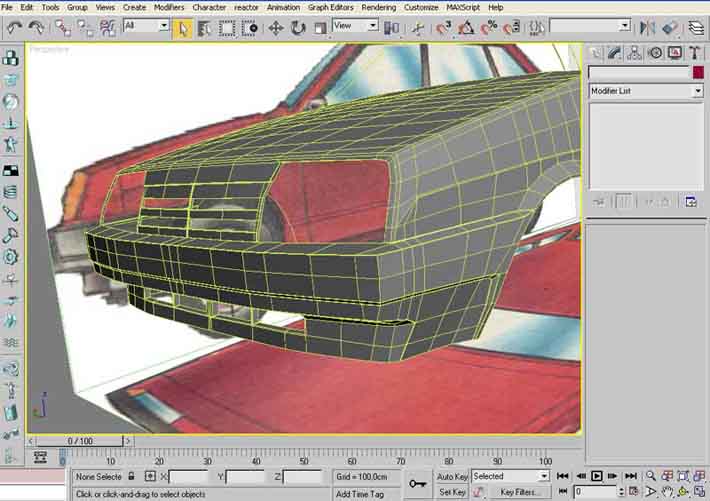Viewport: 710px width, 501px height.
Task: Click the Undo arrow in the toolbar
Action: point(15,28)
